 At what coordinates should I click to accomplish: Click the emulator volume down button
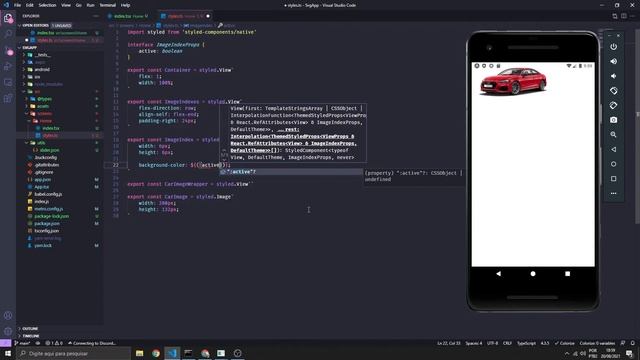click(x=613, y=76)
